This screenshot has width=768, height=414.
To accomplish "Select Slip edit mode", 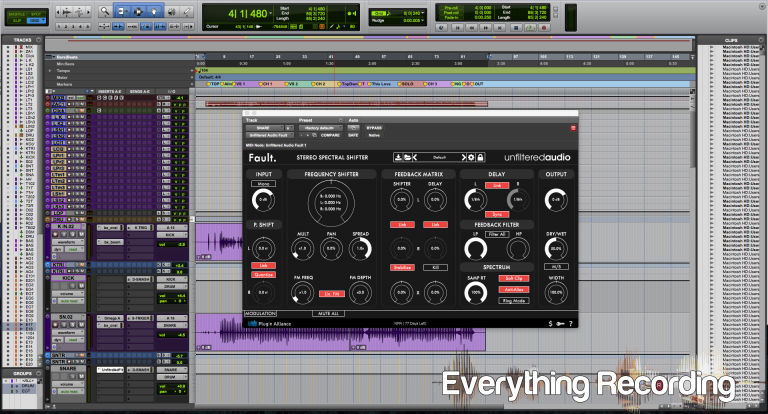I will tap(18, 21).
